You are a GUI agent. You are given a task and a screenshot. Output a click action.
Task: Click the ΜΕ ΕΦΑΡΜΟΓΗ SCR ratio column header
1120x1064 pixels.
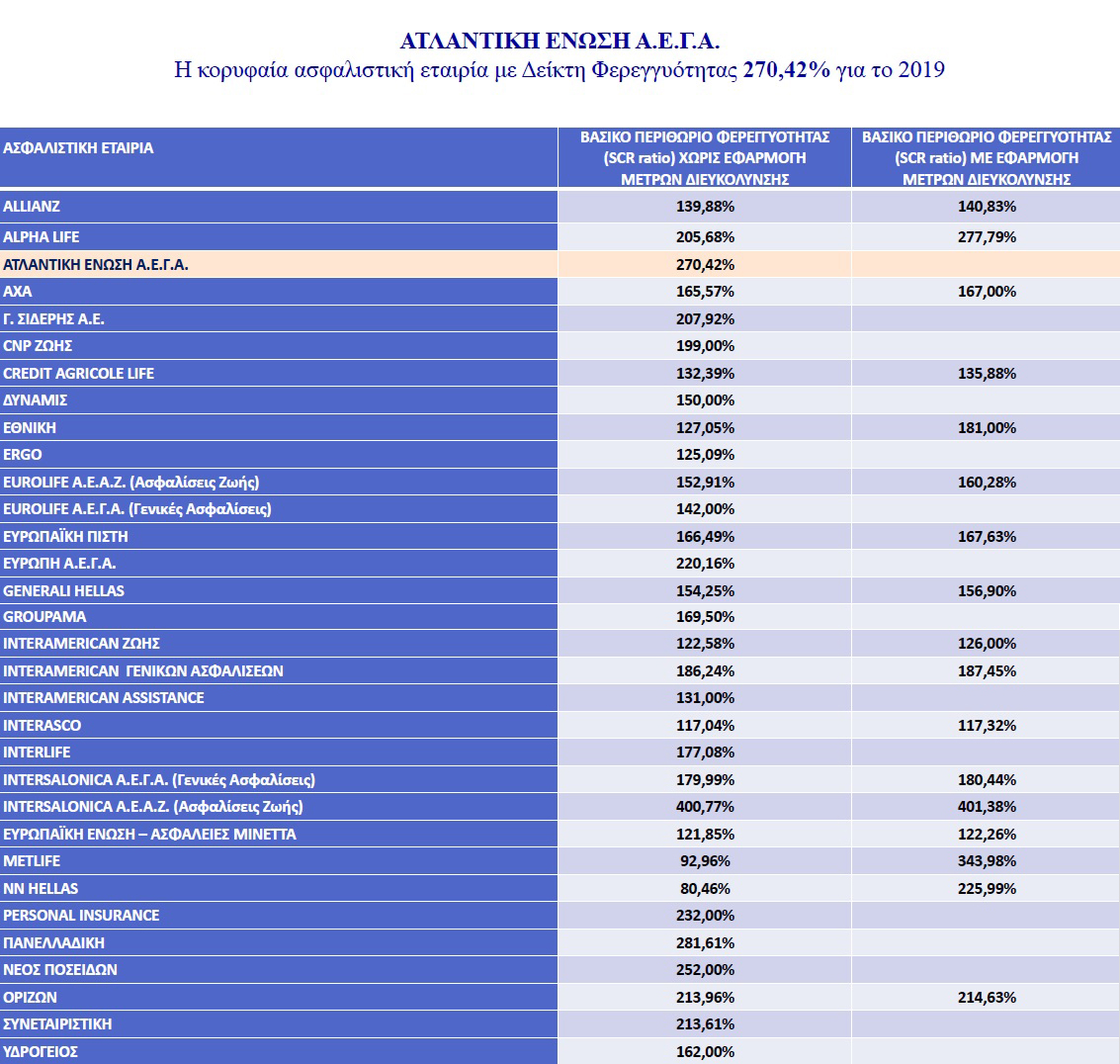click(x=986, y=158)
